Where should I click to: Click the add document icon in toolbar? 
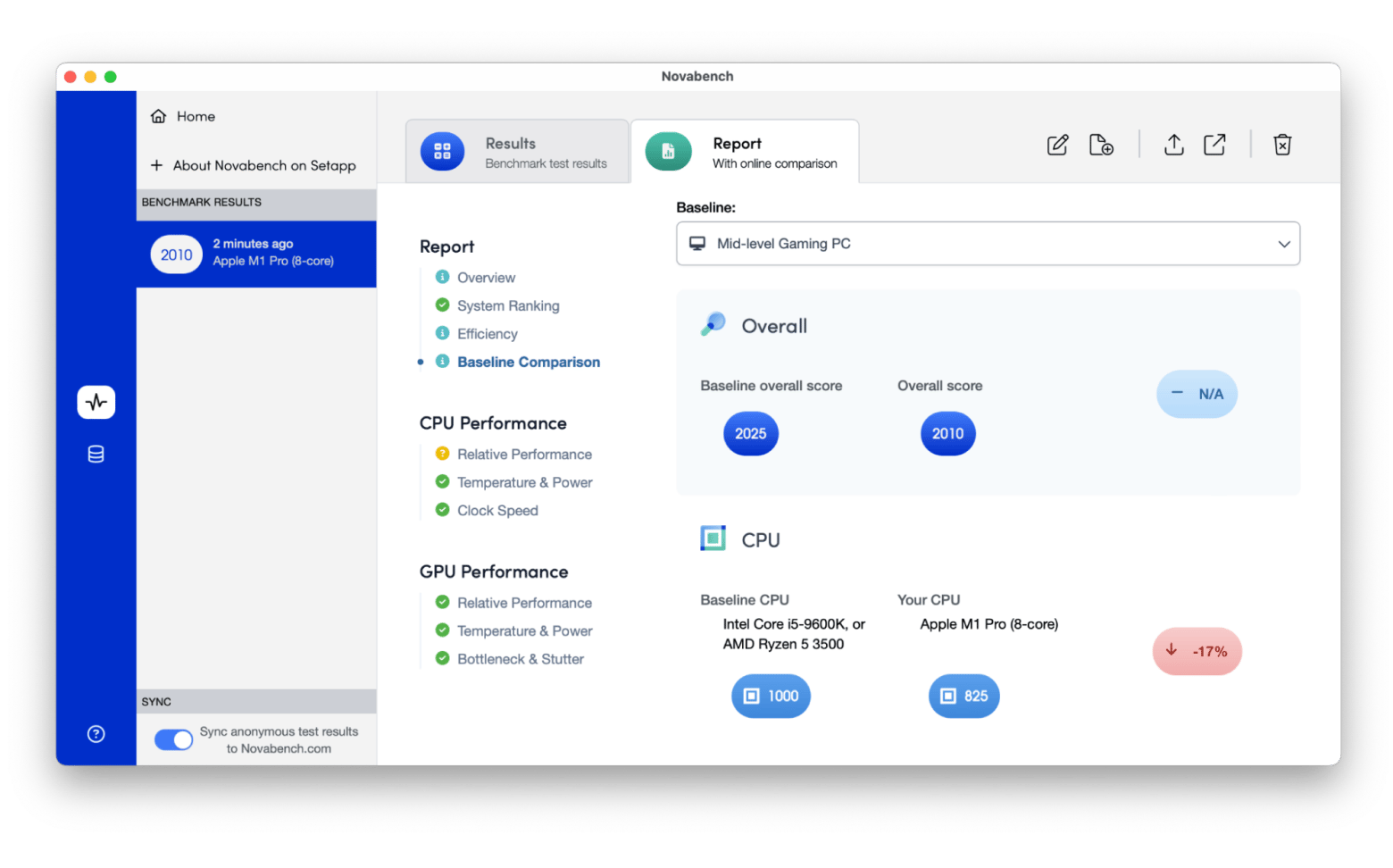tap(1101, 145)
